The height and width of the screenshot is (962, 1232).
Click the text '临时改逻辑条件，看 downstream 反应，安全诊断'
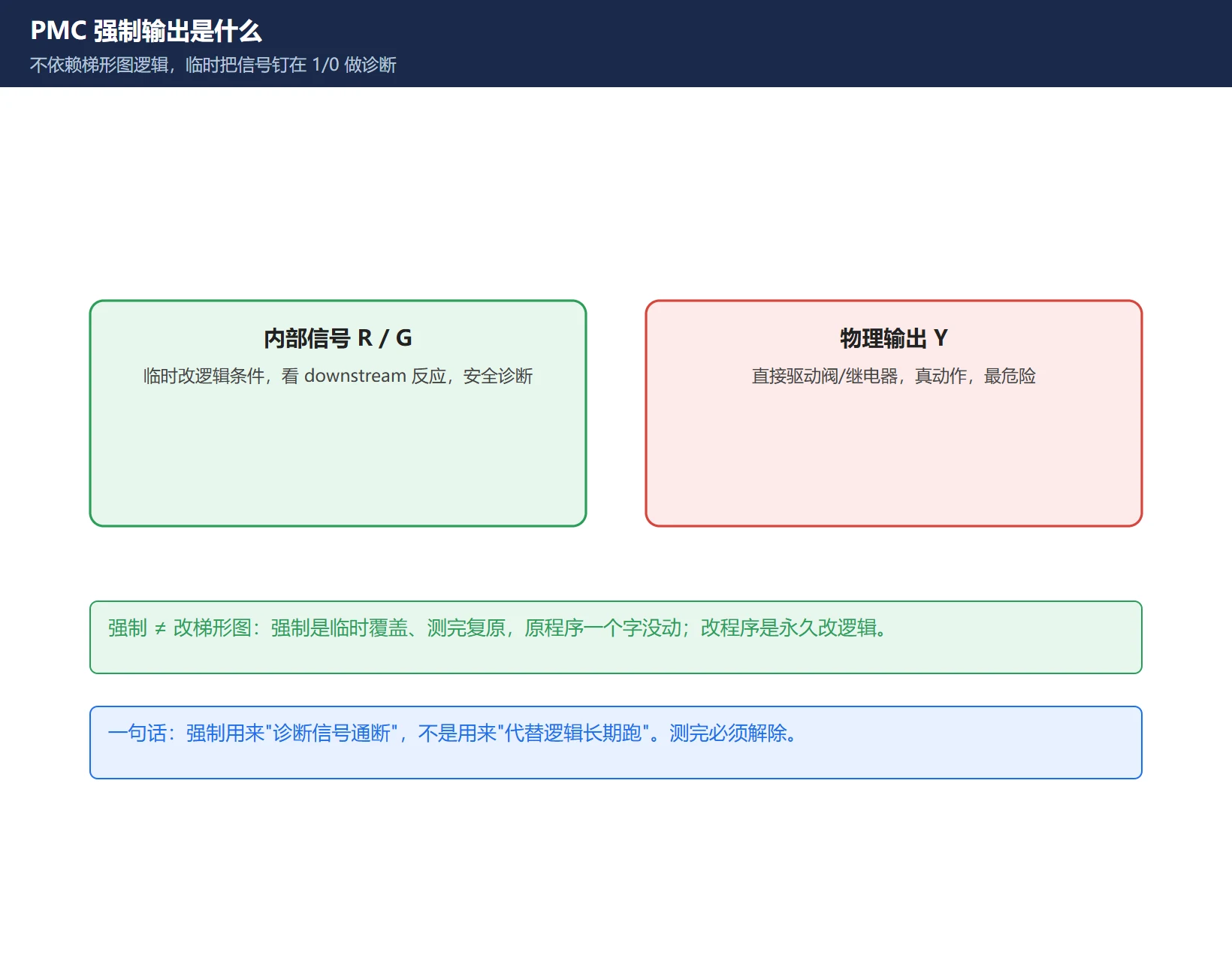pyautogui.click(x=338, y=376)
